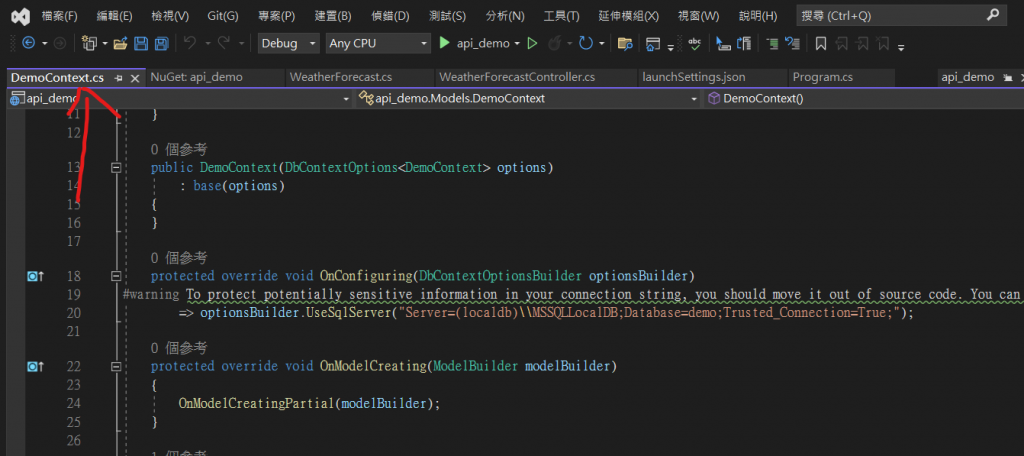This screenshot has height=456, width=1024.
Task: Open the navigate backward history dropdown arrow
Action: [44, 43]
